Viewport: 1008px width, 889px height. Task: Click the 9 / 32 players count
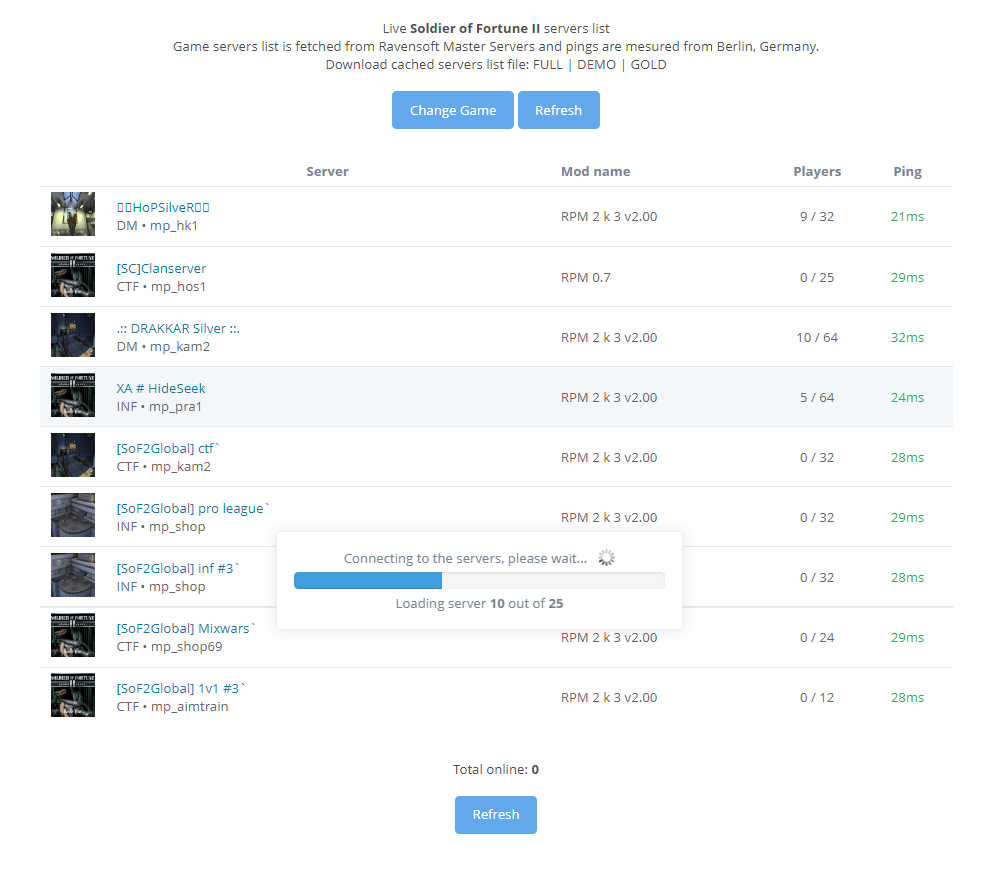(817, 217)
